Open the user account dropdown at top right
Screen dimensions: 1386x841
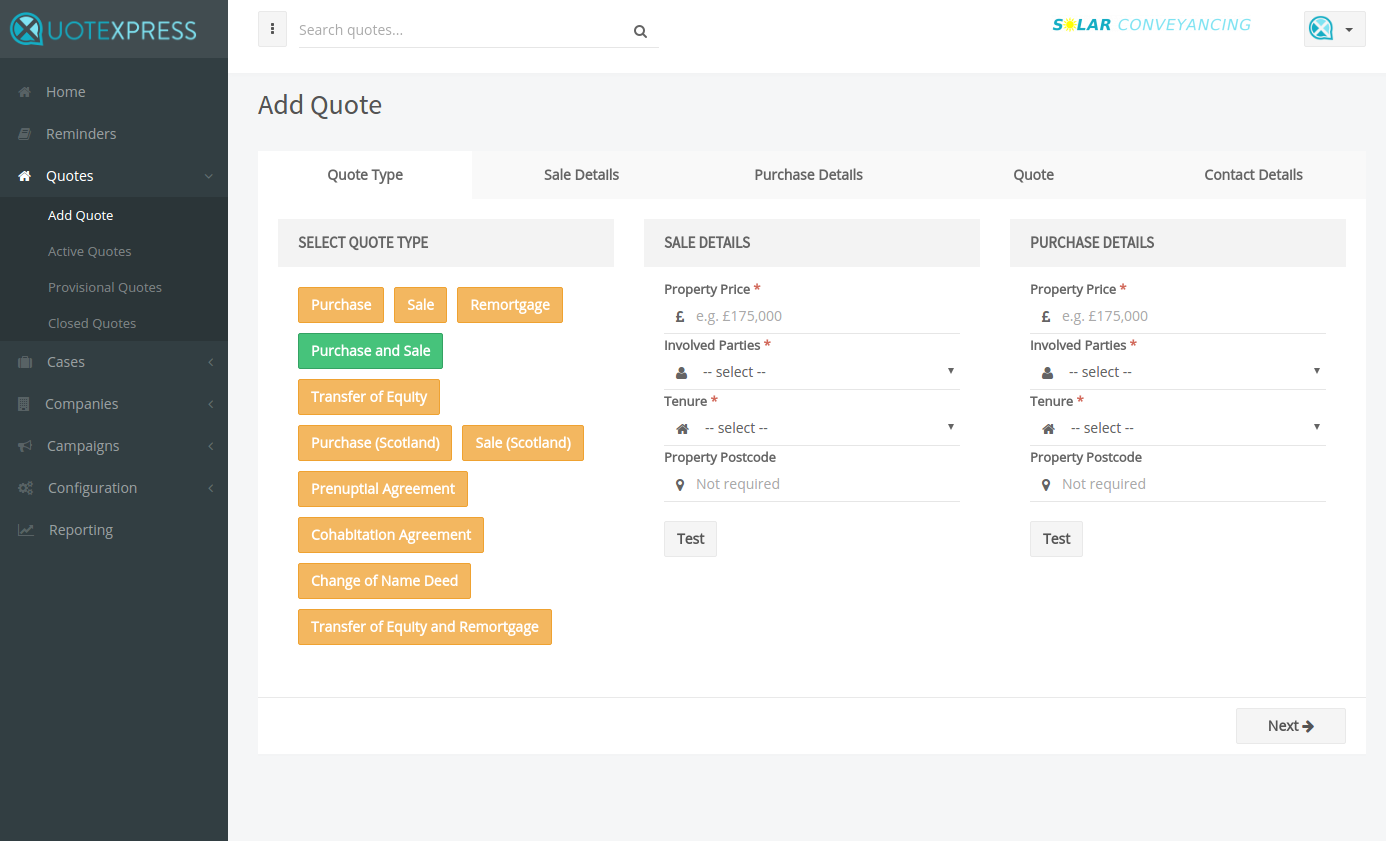1335,29
